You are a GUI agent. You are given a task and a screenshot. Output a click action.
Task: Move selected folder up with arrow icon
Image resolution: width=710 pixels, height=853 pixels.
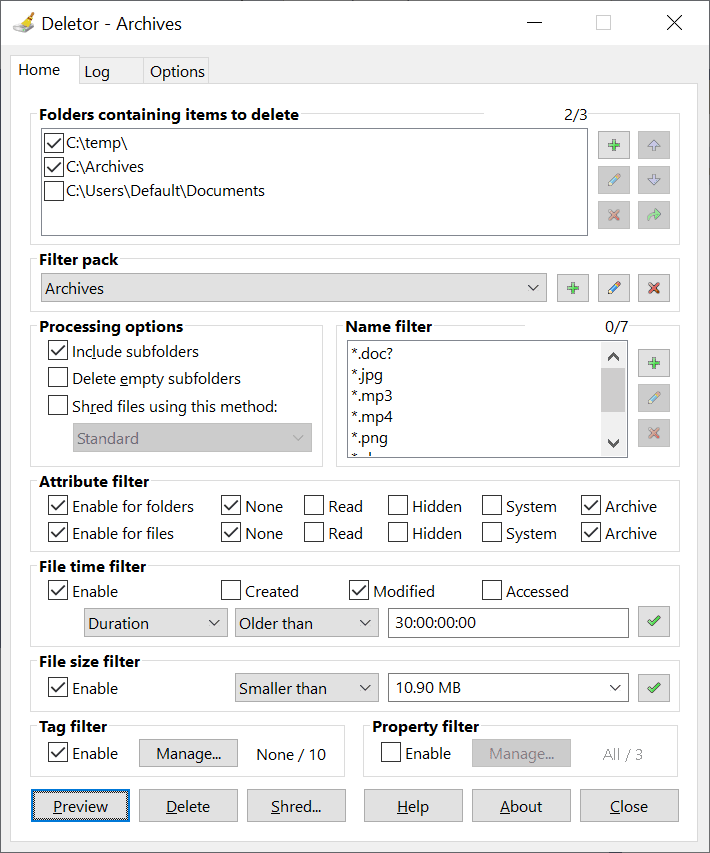click(654, 145)
